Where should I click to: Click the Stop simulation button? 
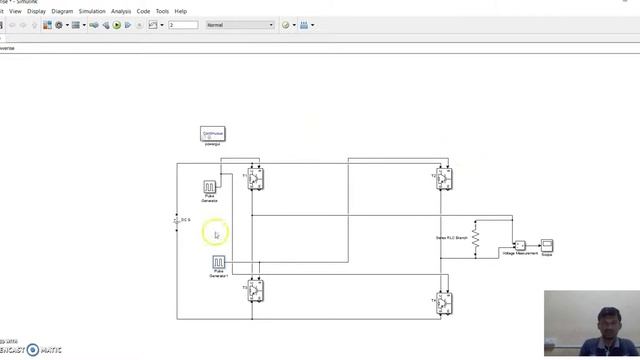click(139, 25)
